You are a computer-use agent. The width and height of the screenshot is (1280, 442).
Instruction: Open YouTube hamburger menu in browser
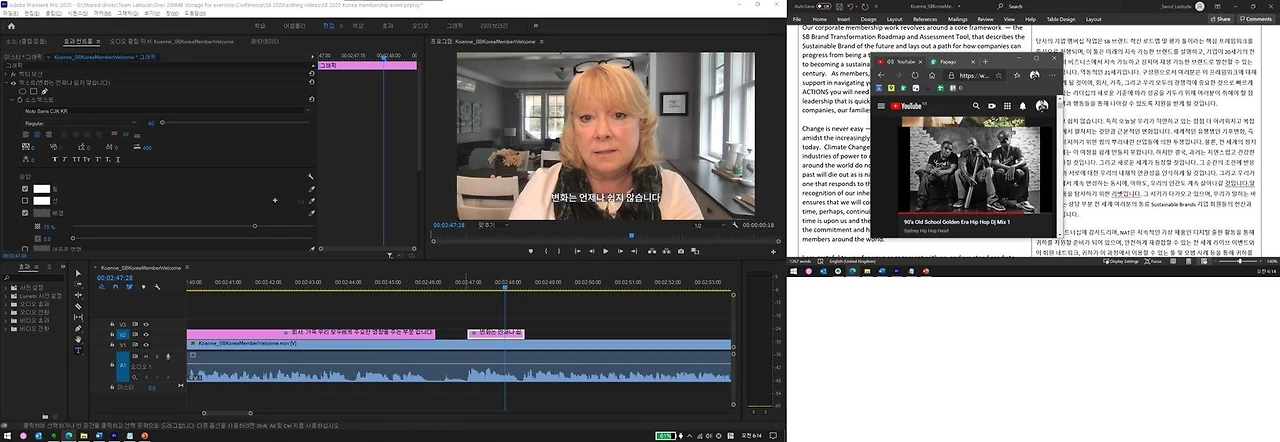click(x=882, y=105)
